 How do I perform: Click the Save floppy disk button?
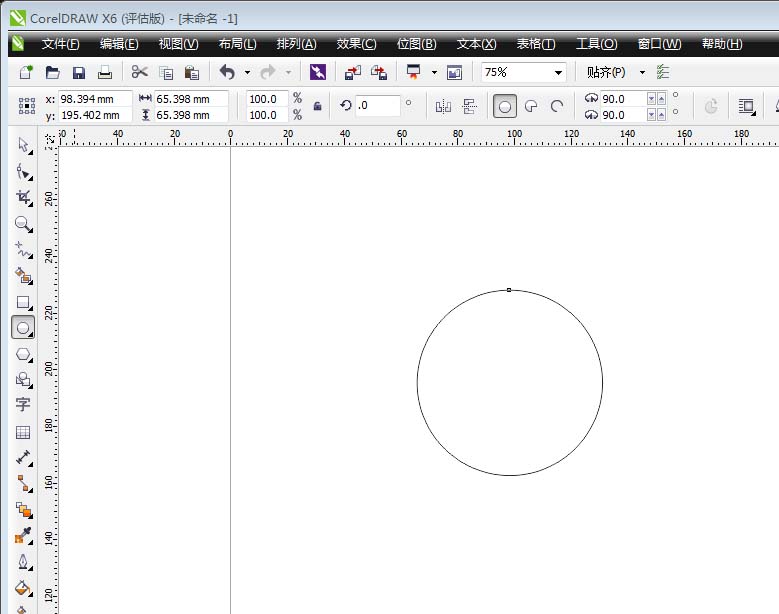(x=78, y=72)
